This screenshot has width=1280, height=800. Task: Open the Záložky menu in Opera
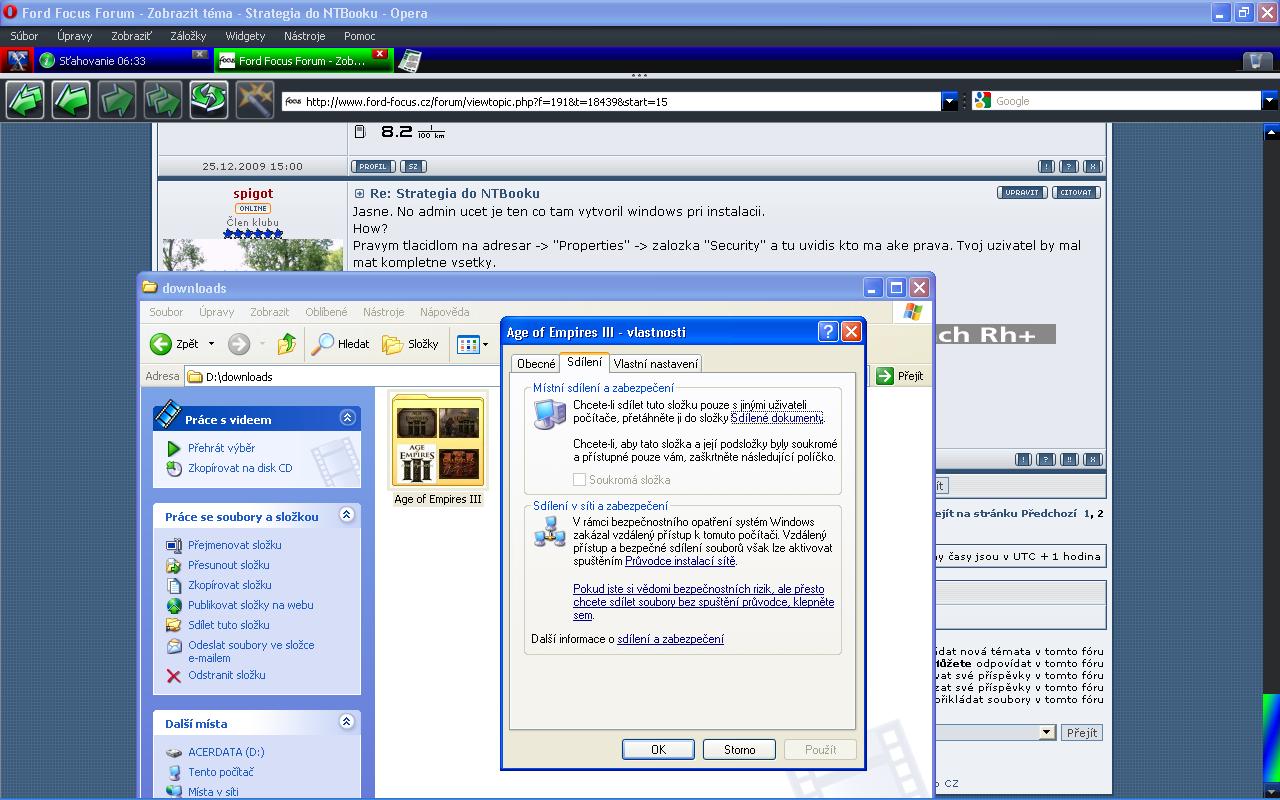pos(188,36)
